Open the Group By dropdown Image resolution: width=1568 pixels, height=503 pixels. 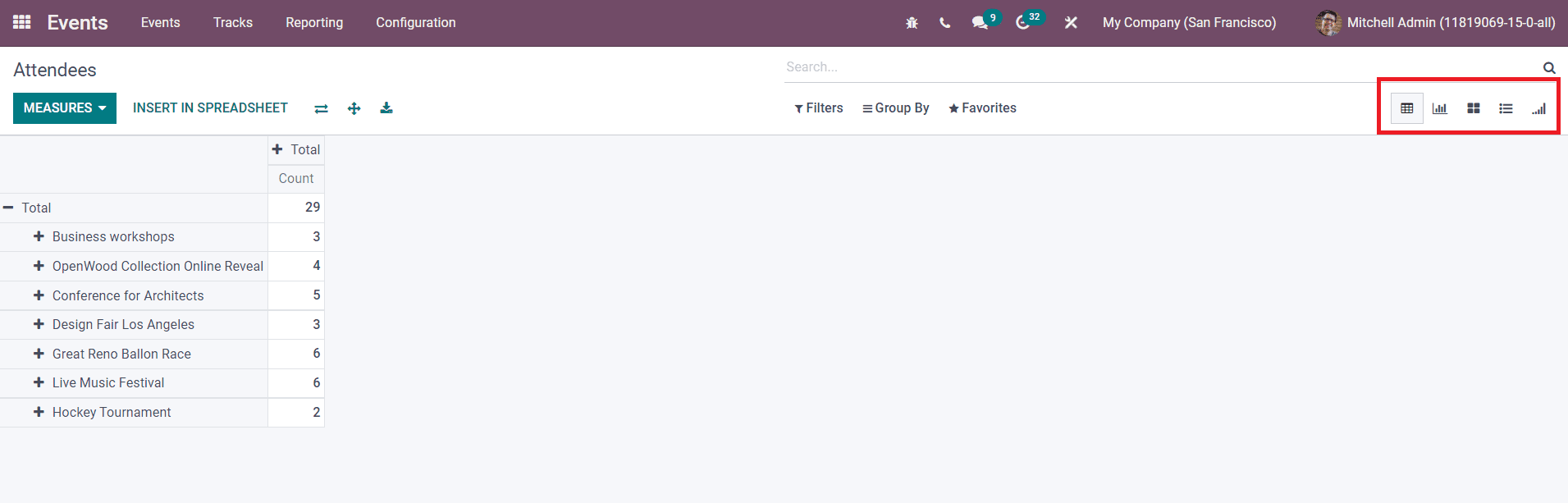[x=896, y=108]
